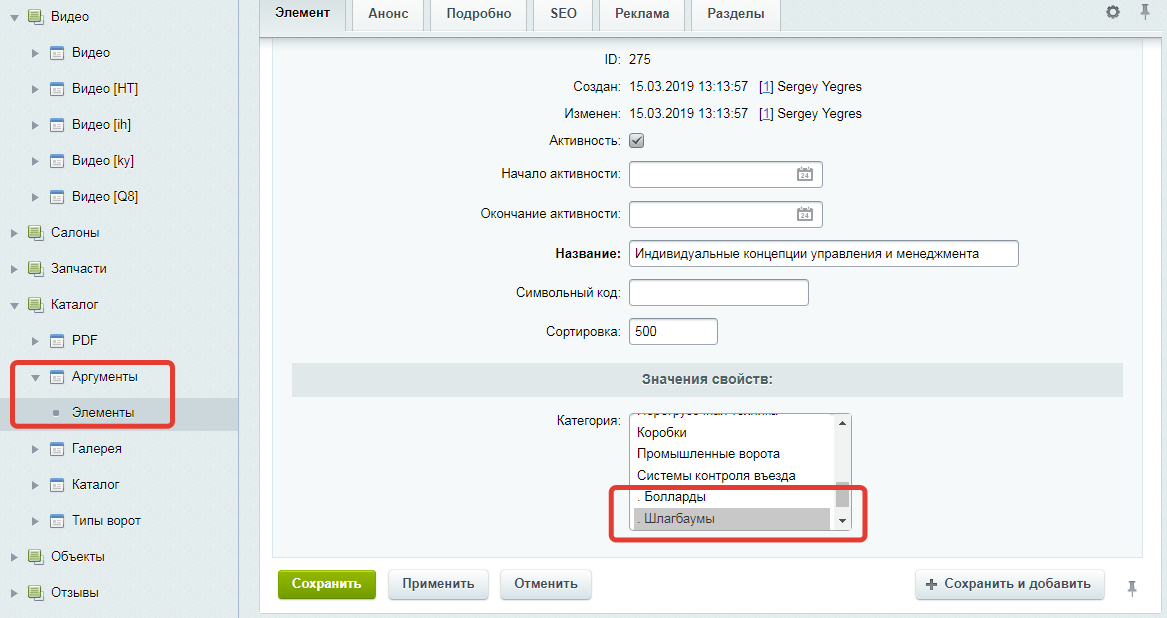Click into the Символьный код field
1167x618 pixels.
(x=718, y=293)
